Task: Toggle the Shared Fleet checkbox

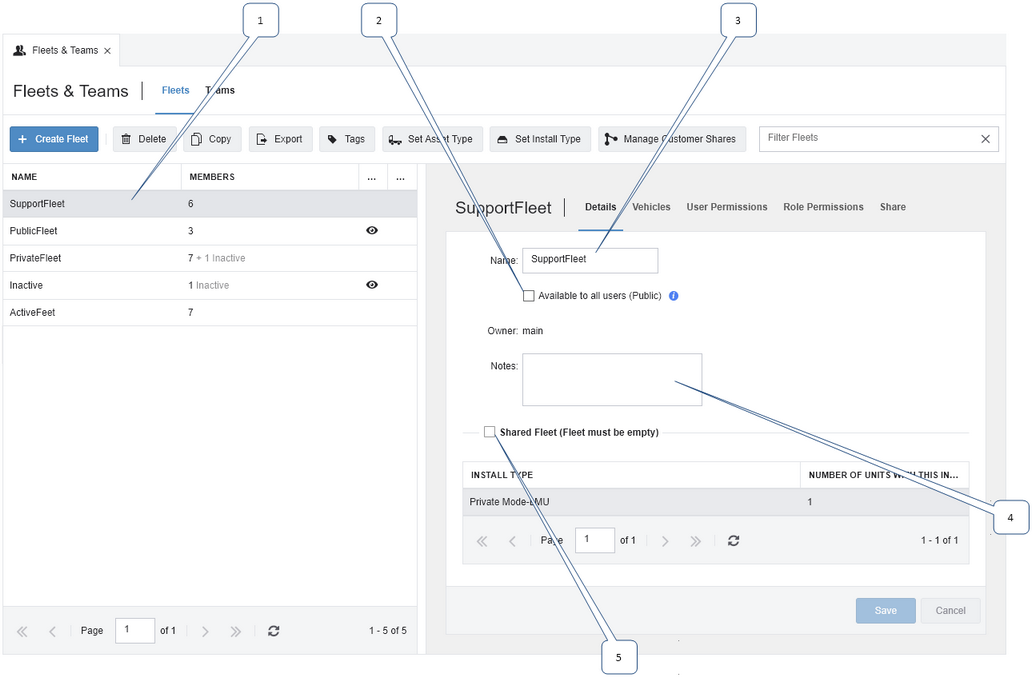Action: 490,432
